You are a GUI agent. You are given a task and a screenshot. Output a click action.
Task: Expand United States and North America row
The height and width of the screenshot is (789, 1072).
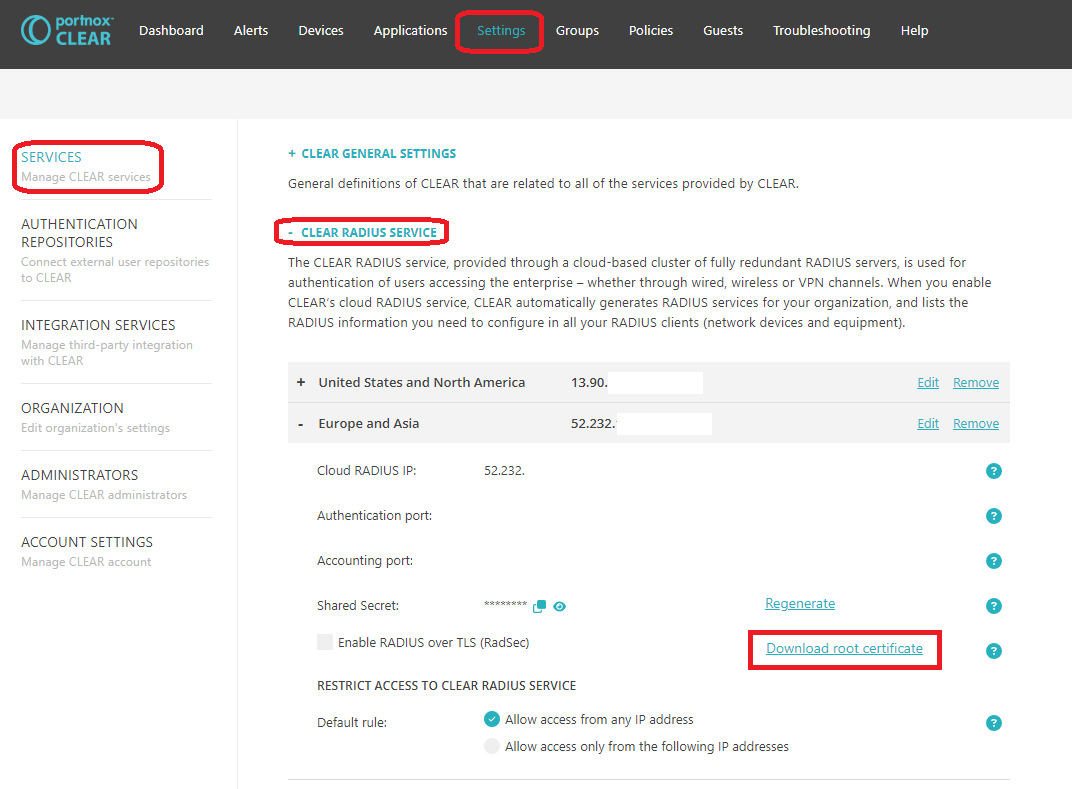301,382
